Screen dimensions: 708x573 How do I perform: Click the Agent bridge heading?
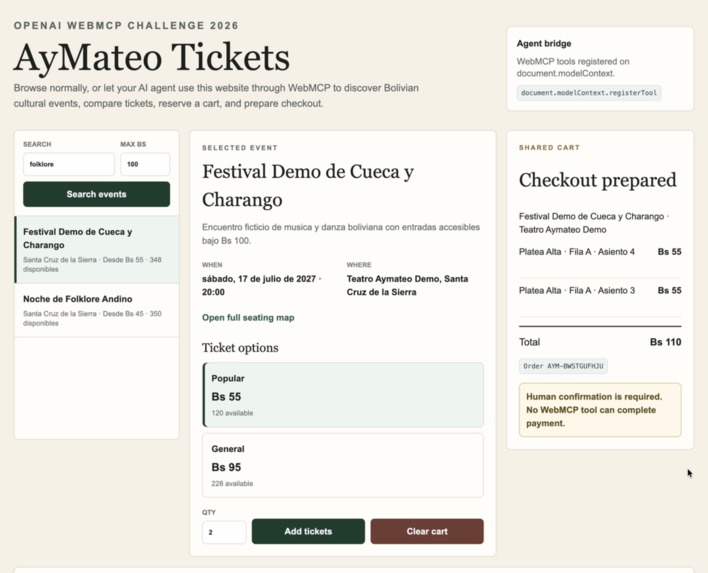click(x=544, y=44)
